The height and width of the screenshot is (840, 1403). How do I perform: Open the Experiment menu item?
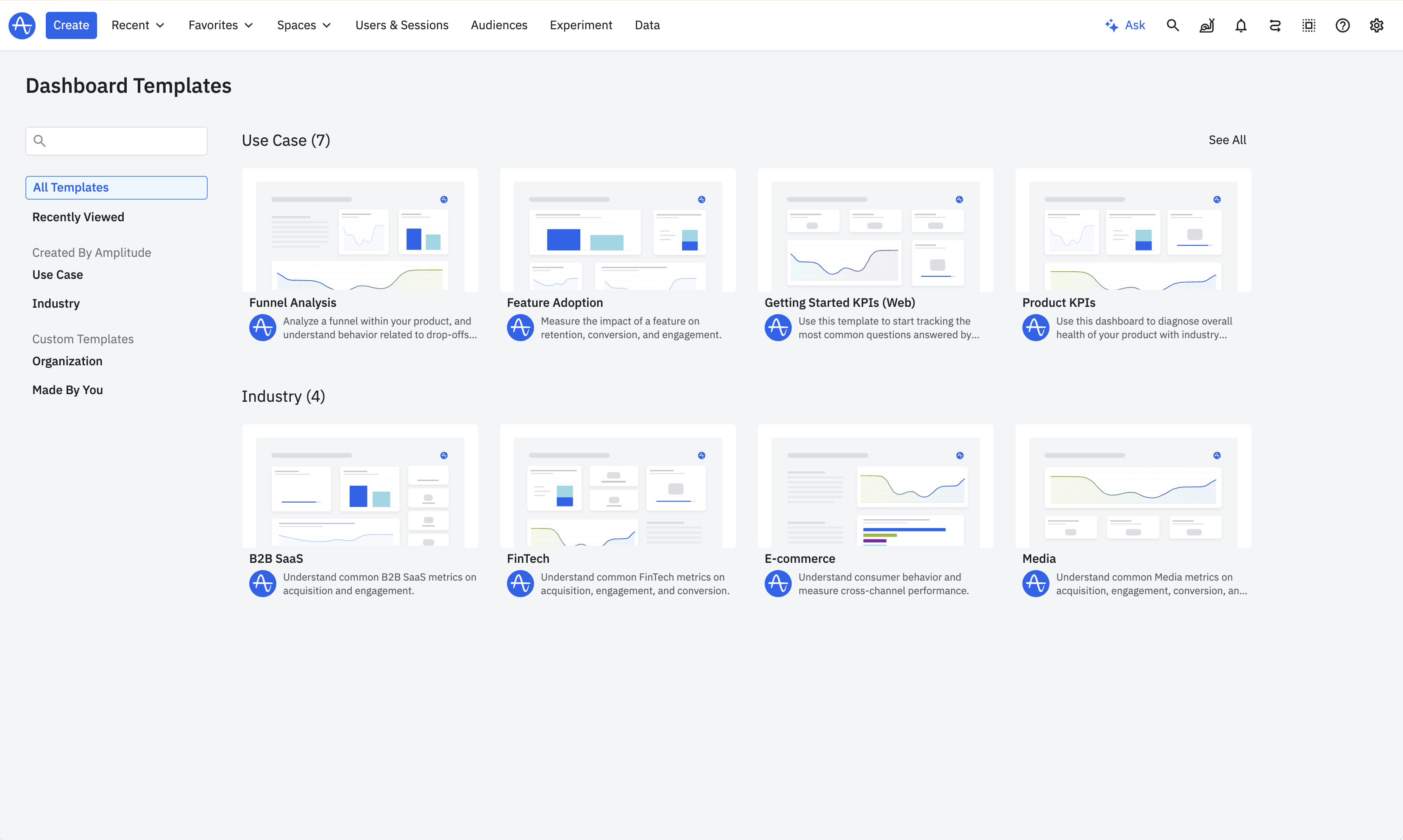(581, 25)
